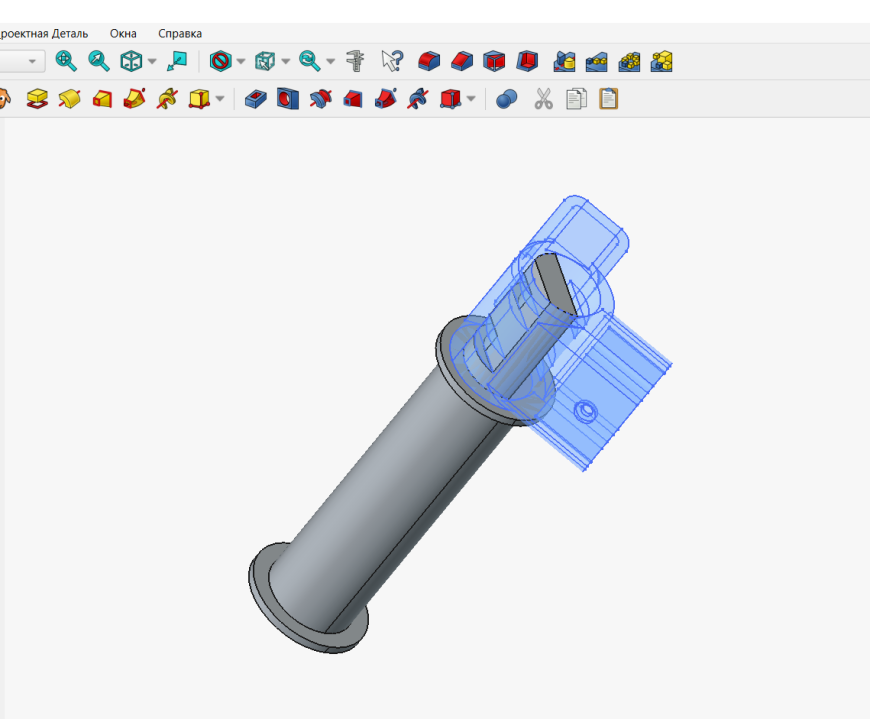This screenshot has height=719, width=870.
Task: Open the Окна menu
Action: [x=123, y=33]
